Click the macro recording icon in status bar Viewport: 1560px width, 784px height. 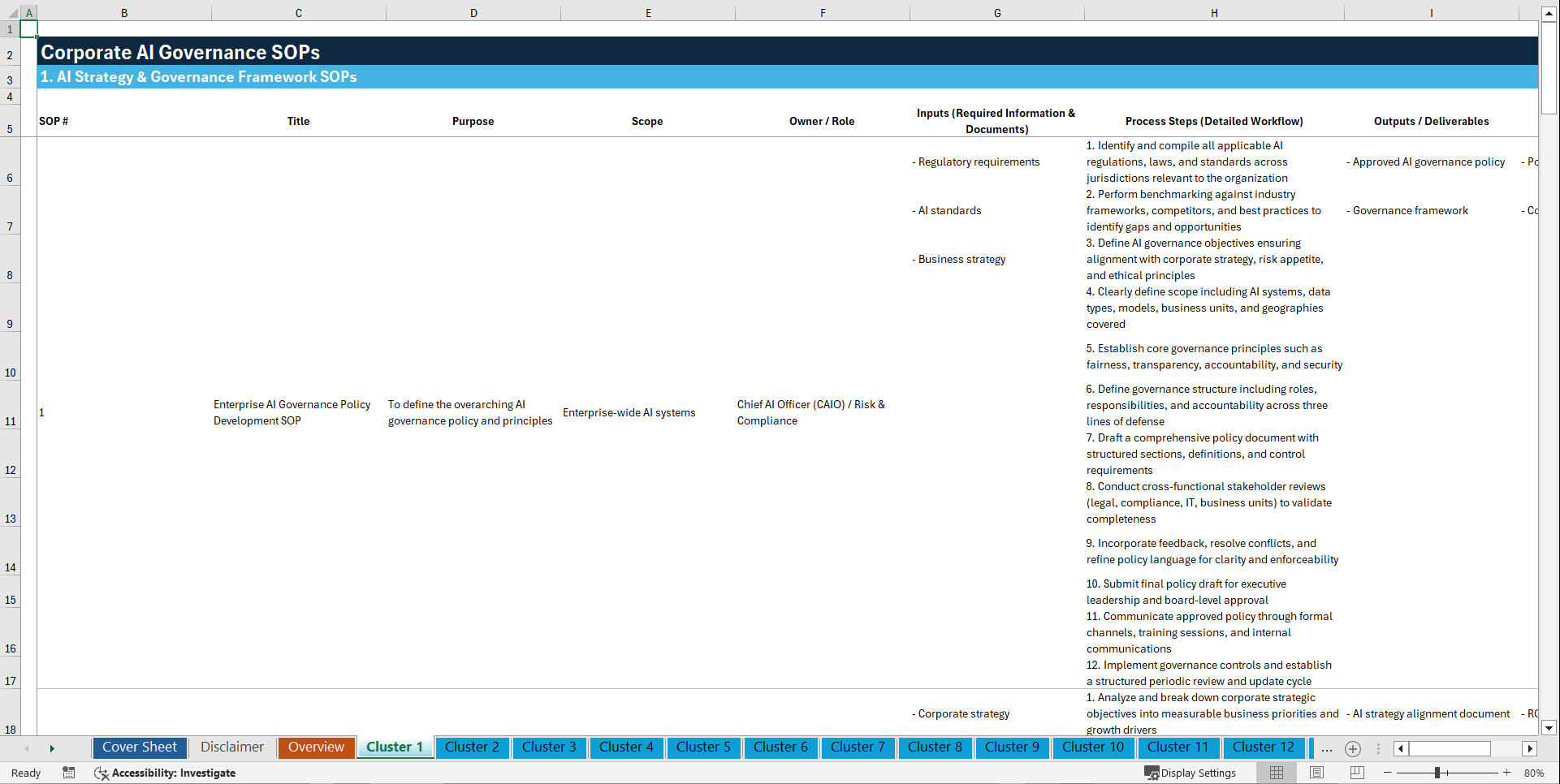click(69, 773)
